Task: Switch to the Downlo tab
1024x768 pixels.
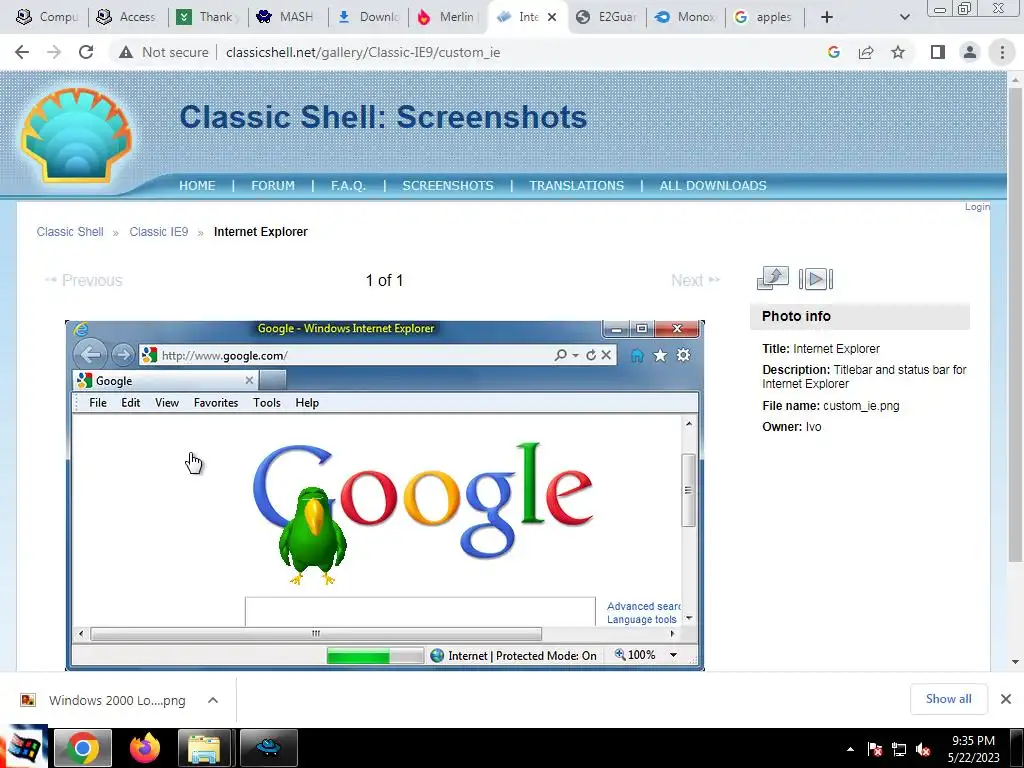Action: [367, 17]
